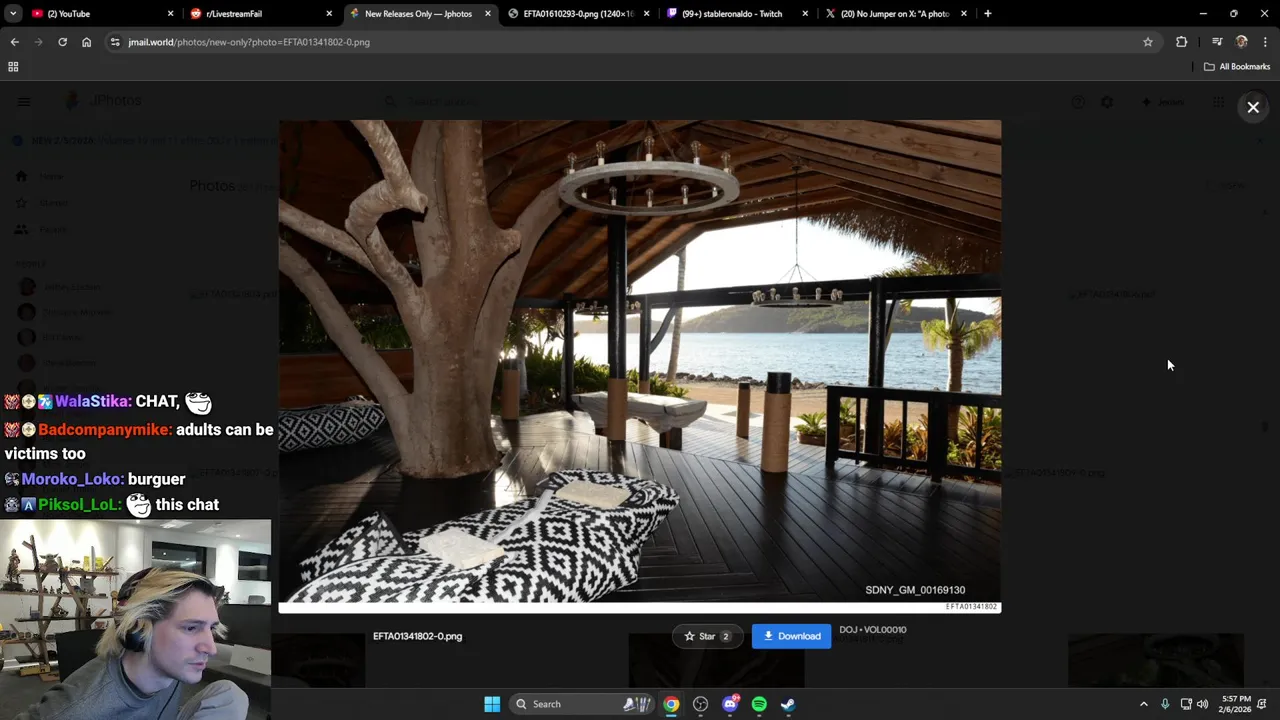Star the EFTA01341802 photo
Screen dimensions: 1280x720
click(707, 636)
